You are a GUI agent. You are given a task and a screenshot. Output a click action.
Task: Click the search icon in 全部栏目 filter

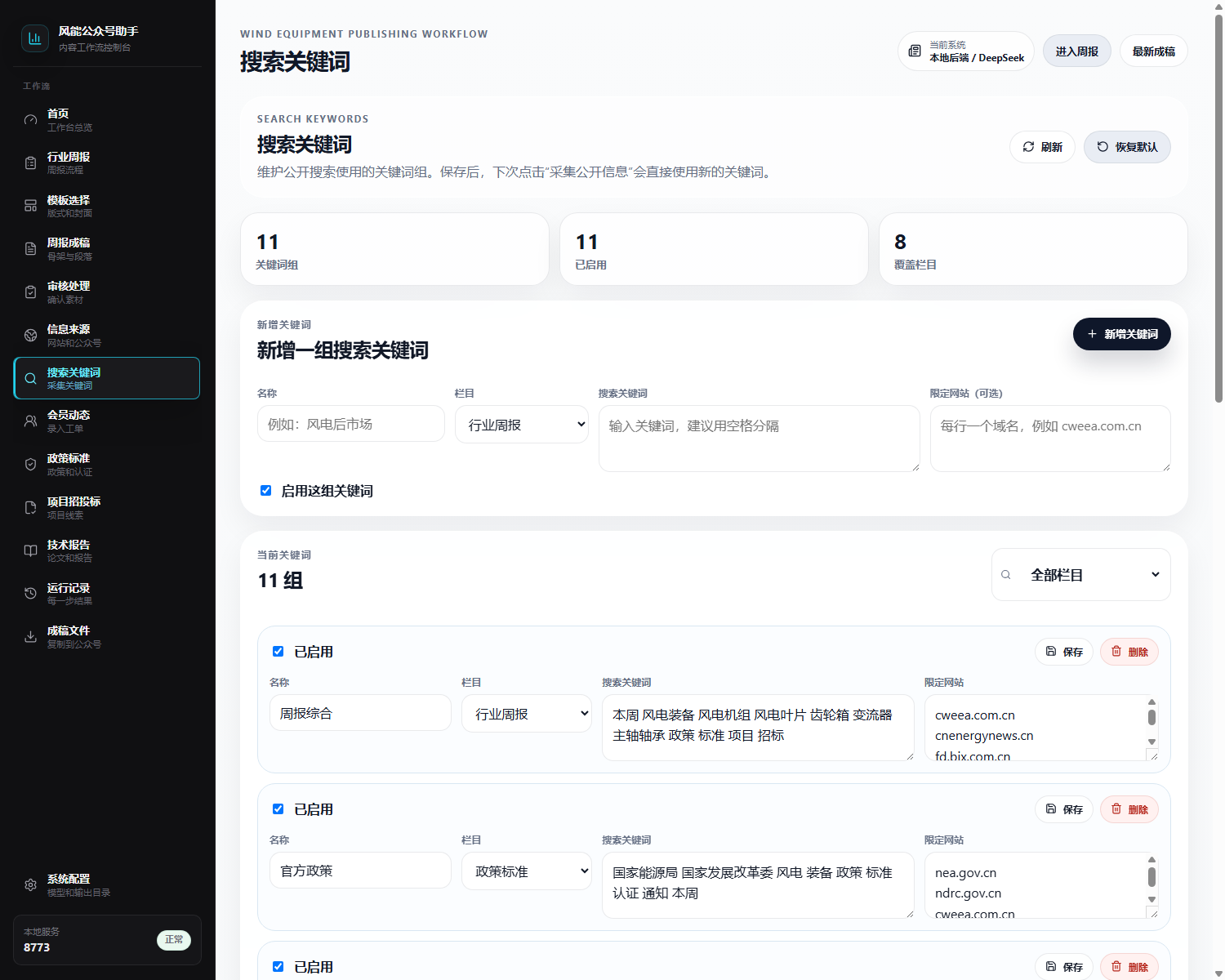click(x=1006, y=575)
